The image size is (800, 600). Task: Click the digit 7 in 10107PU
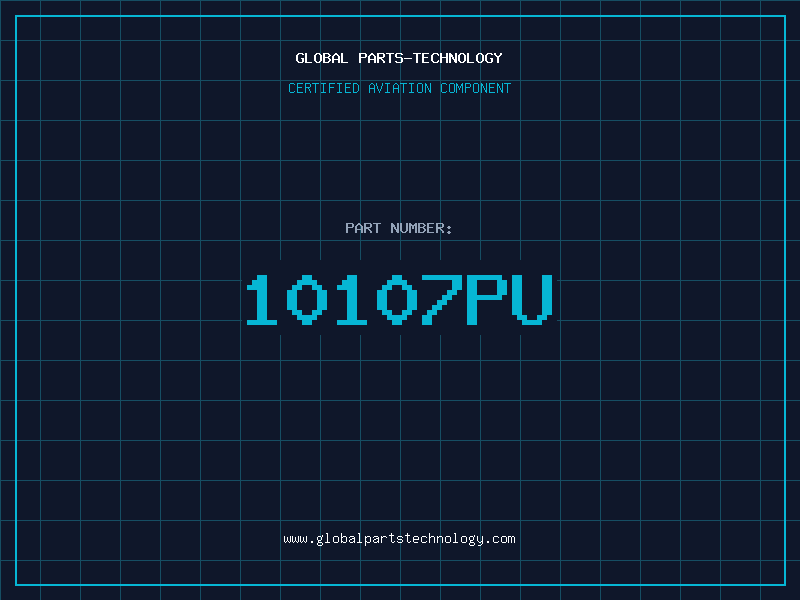tap(442, 299)
